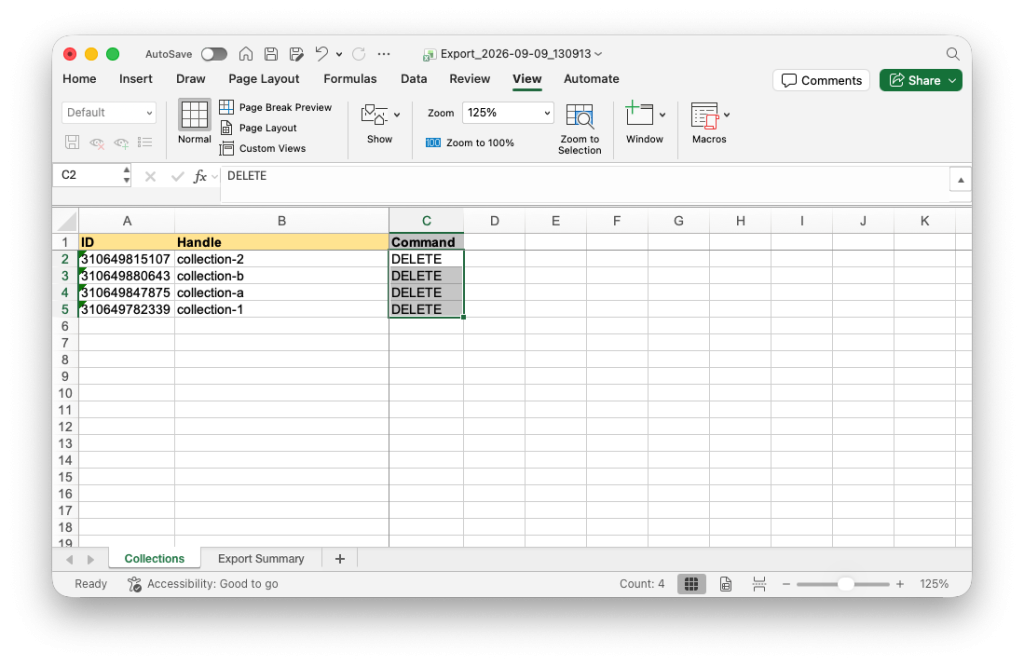Select row 5 header
The image size is (1024, 666).
[65, 309]
